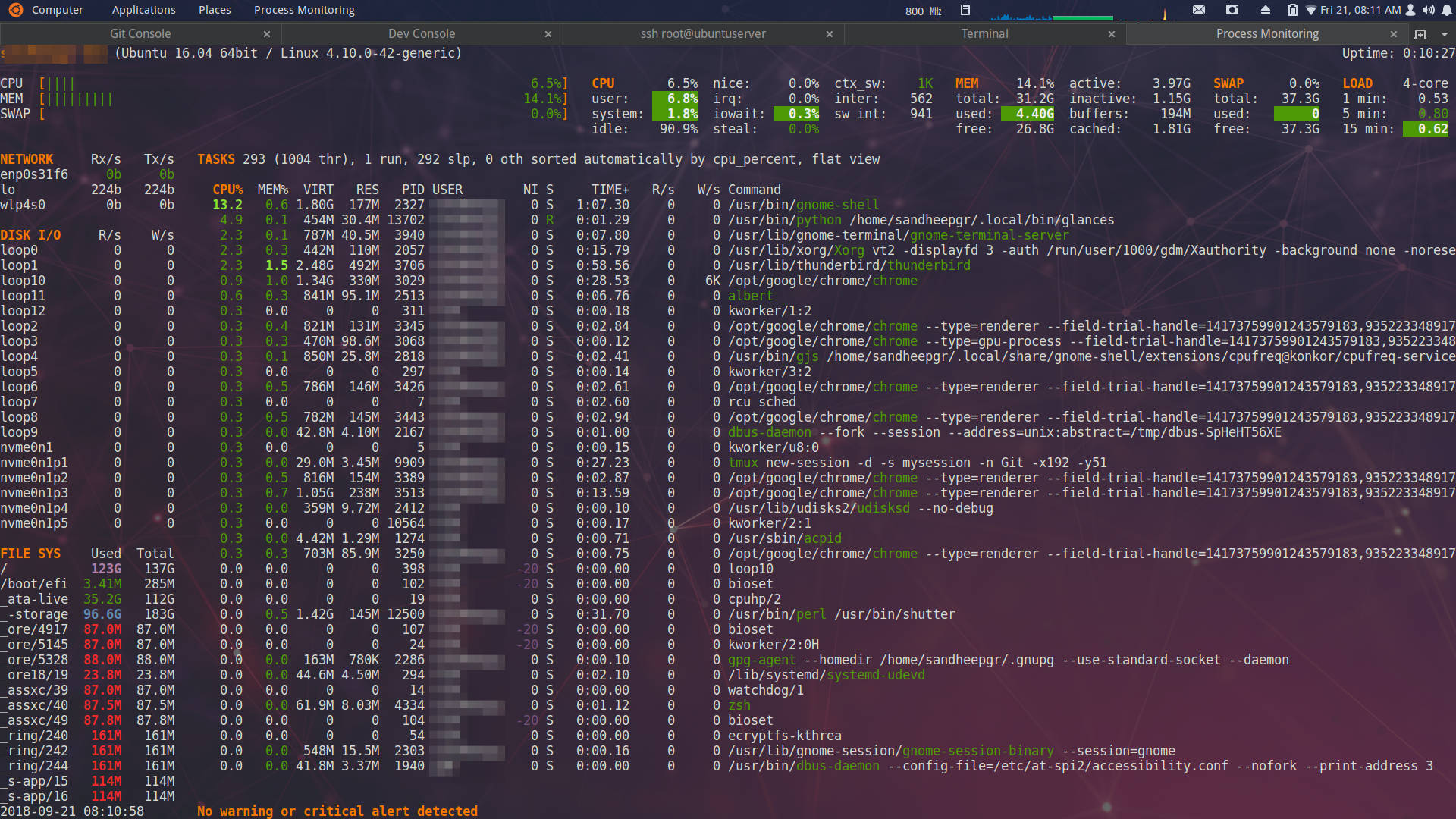Open the tab list dropdown arrow

[x=1444, y=34]
